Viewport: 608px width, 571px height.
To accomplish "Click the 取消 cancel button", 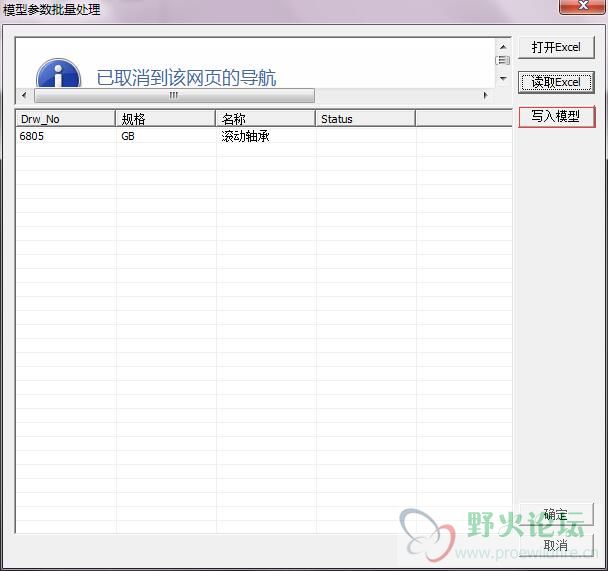I will [556, 545].
